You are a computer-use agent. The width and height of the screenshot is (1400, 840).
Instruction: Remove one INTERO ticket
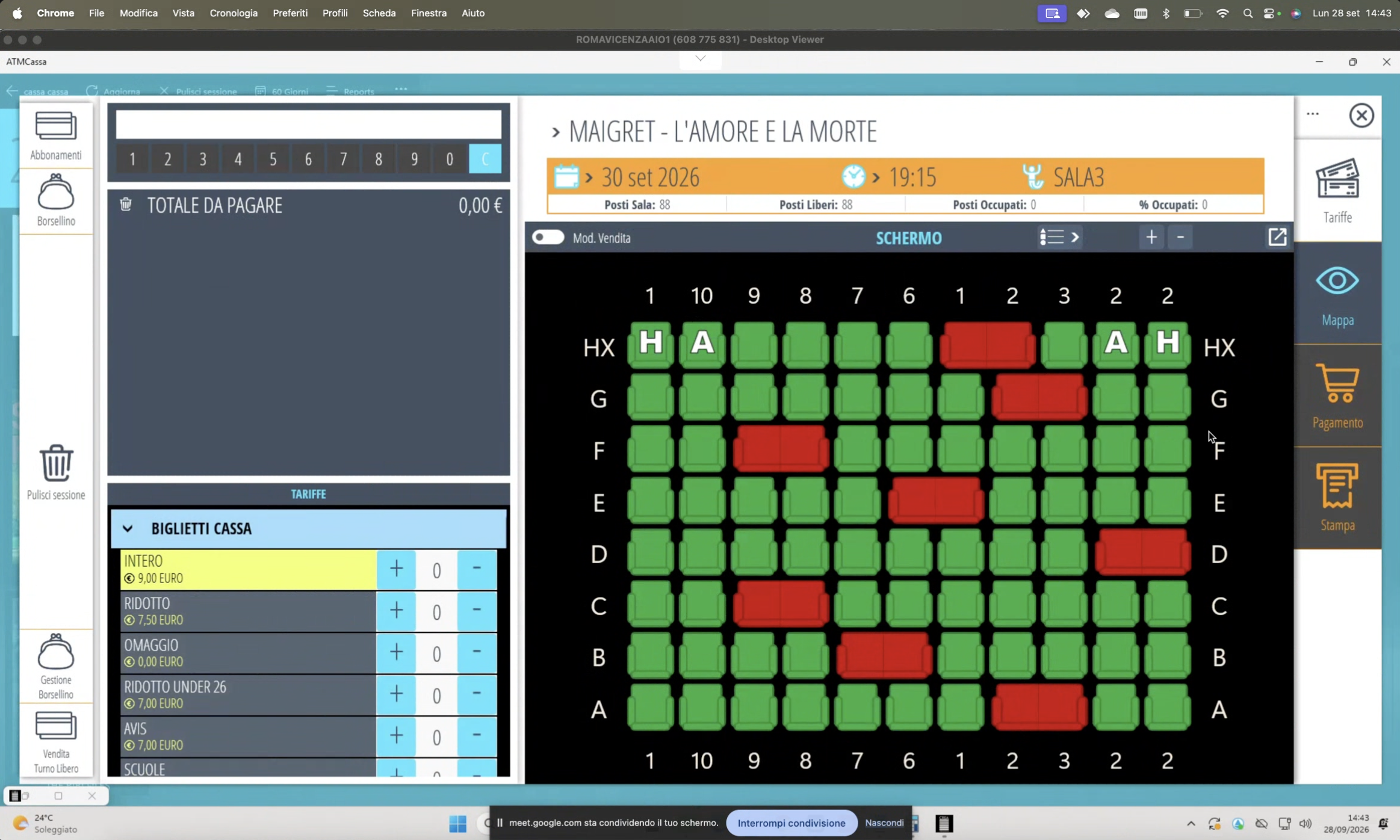477,569
